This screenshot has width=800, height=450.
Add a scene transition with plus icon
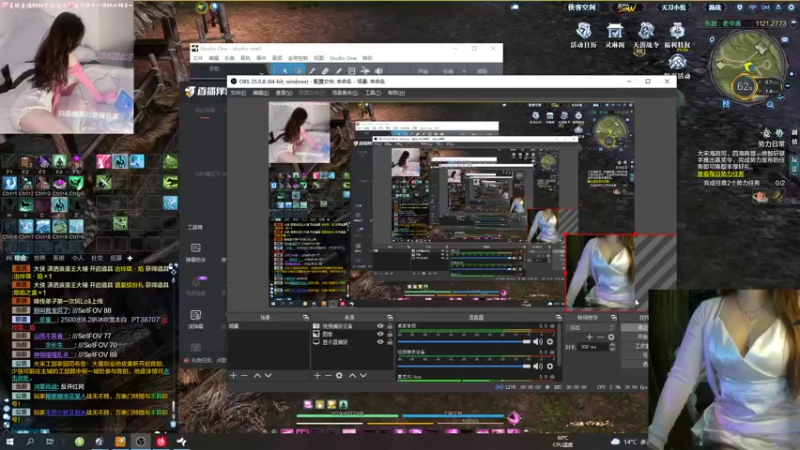589,337
